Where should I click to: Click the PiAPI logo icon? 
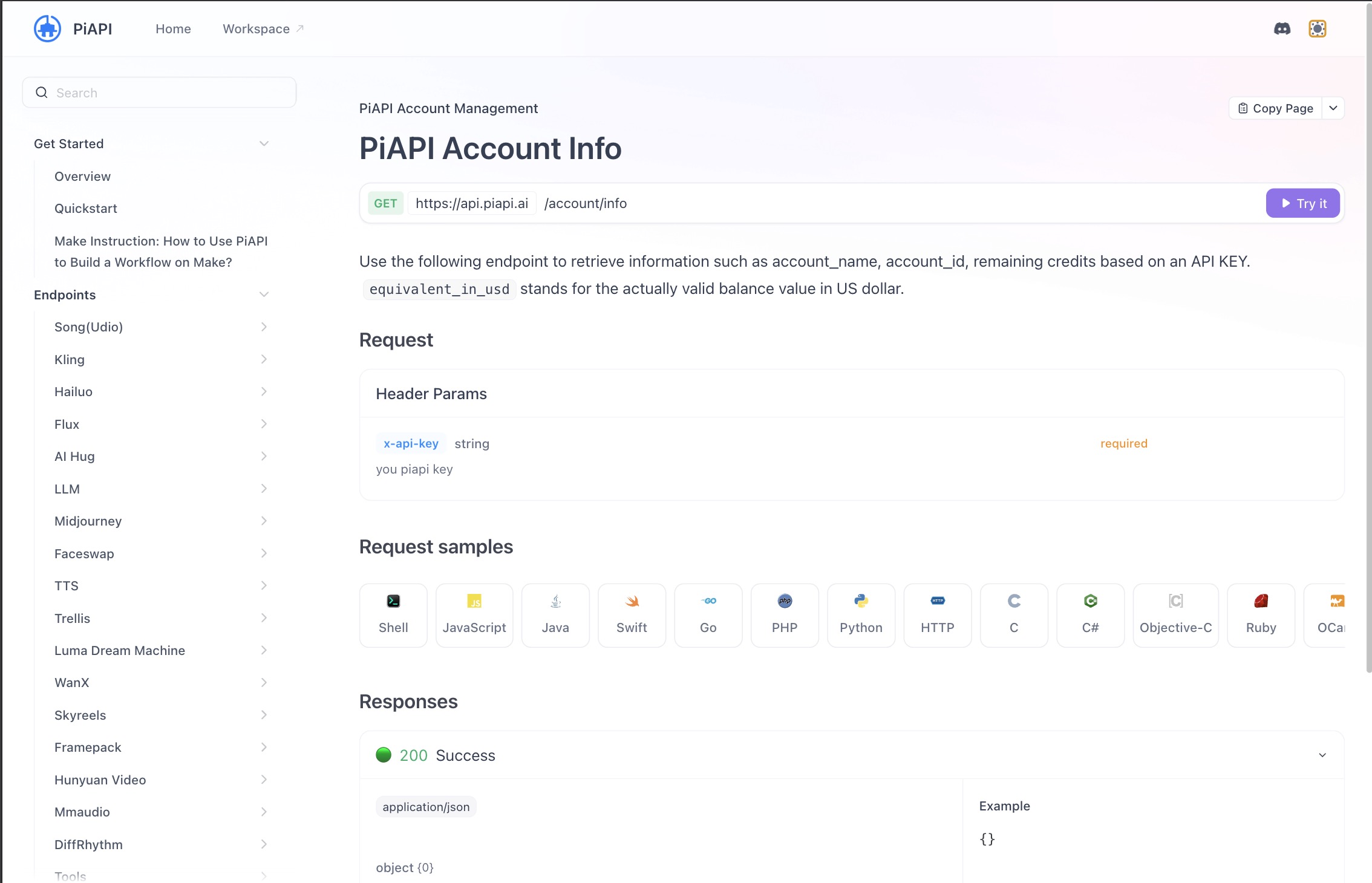(47, 28)
